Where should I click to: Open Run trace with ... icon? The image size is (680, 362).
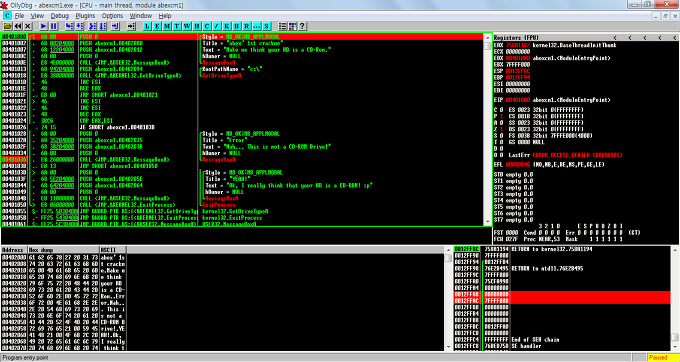click(x=257, y=26)
